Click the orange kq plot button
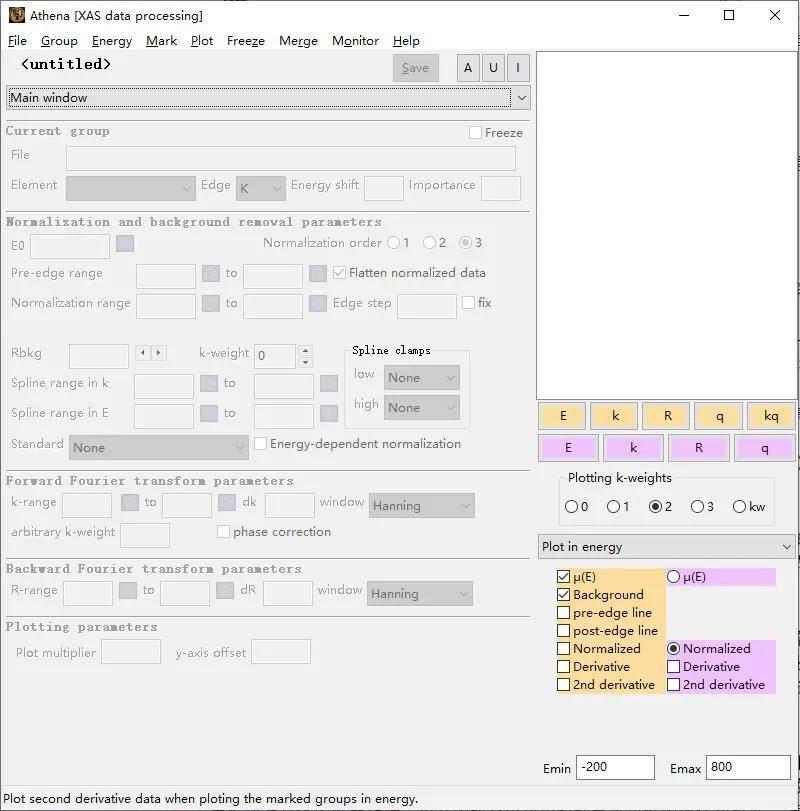 click(x=769, y=416)
